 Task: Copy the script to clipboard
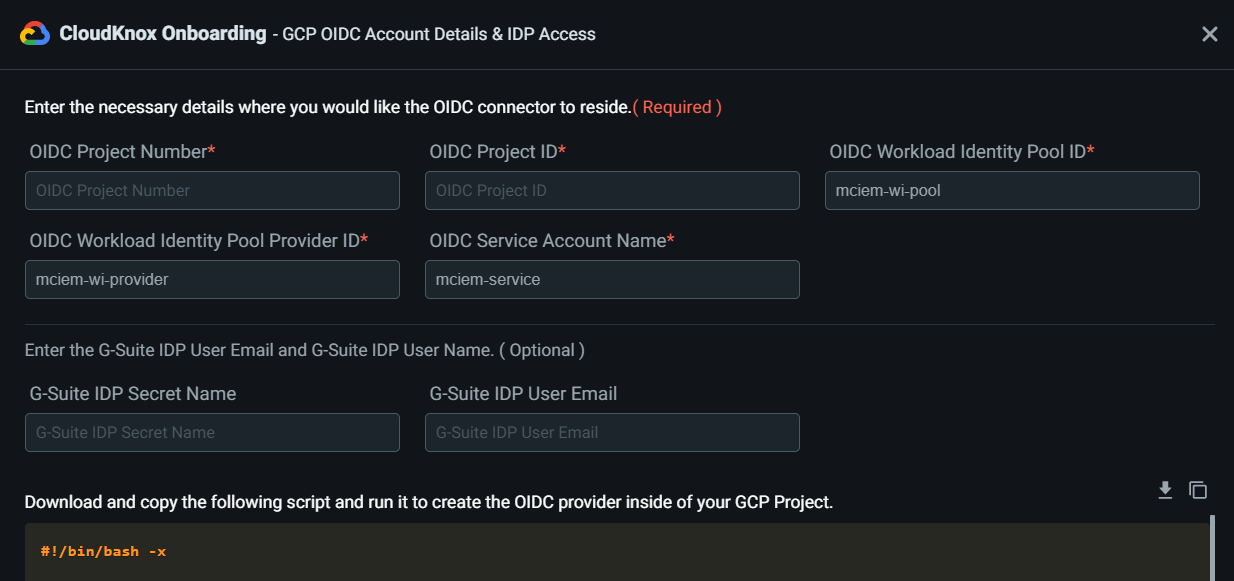click(1198, 490)
